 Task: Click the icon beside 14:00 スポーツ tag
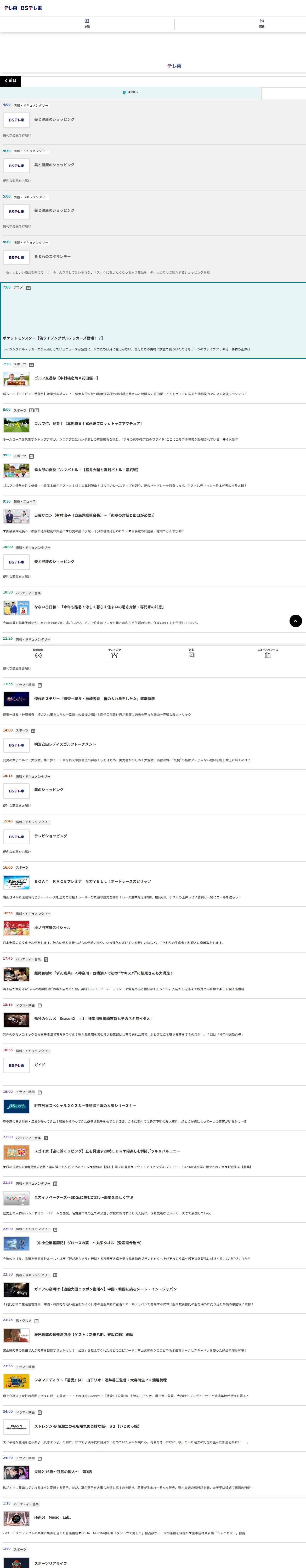click(x=33, y=731)
